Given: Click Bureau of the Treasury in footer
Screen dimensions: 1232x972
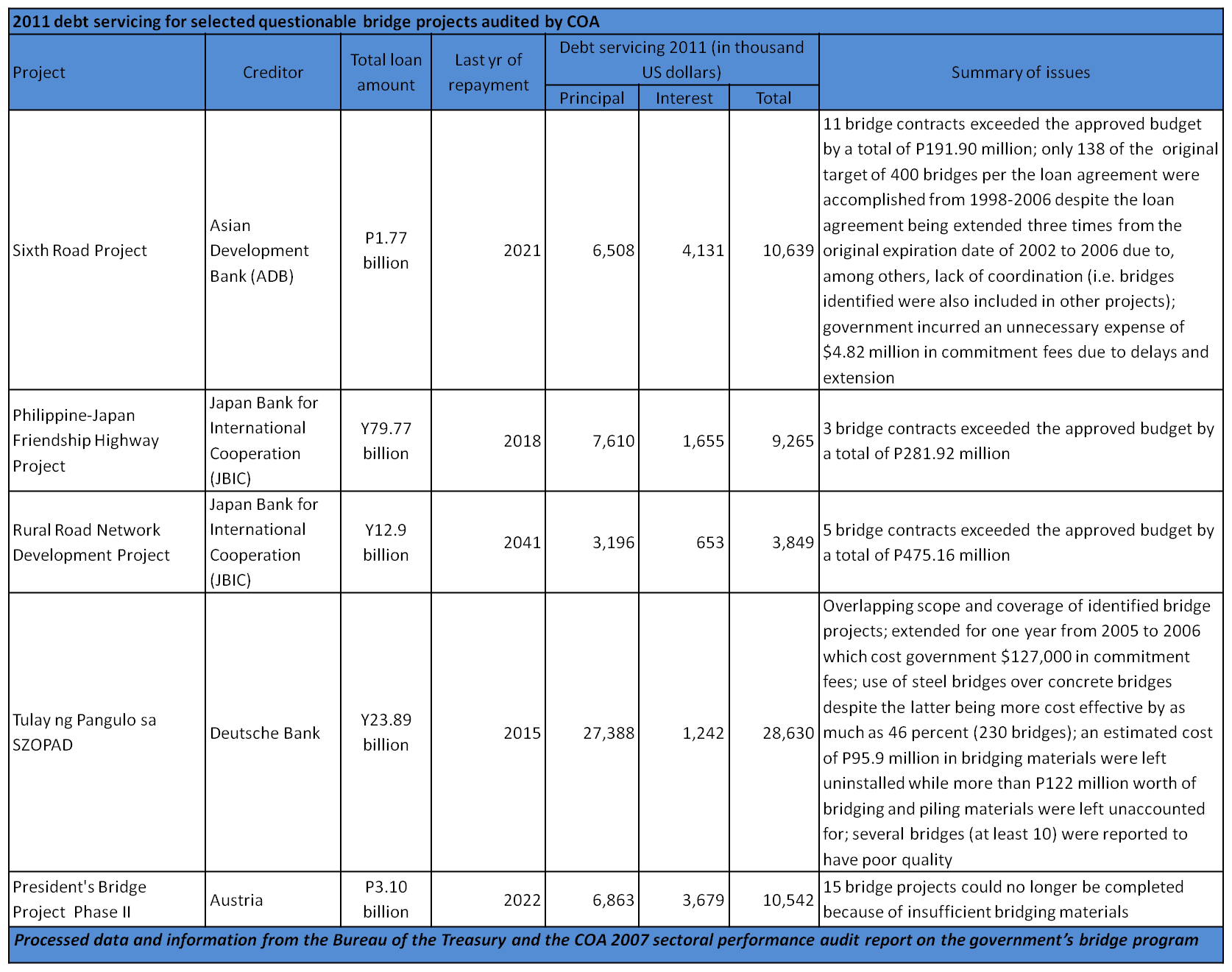Looking at the screenshot, I should tap(419, 940).
